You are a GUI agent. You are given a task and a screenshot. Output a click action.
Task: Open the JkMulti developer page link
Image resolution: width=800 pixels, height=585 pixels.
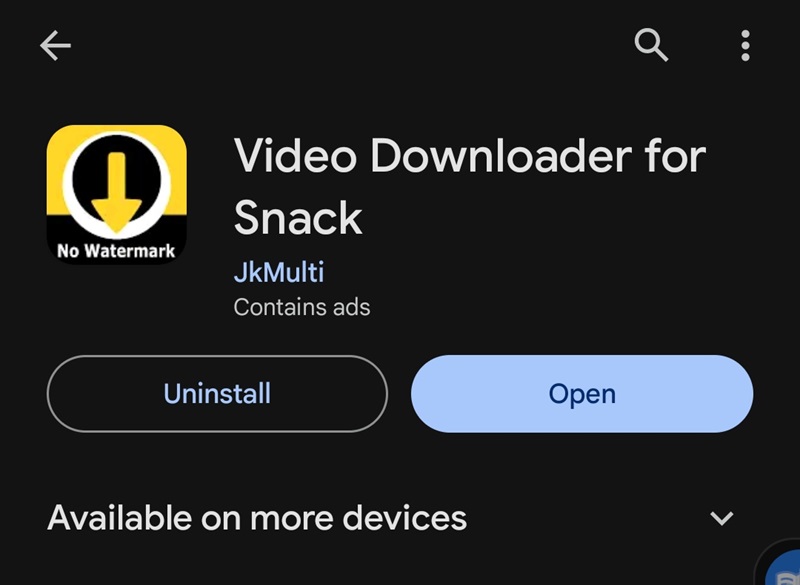279,272
